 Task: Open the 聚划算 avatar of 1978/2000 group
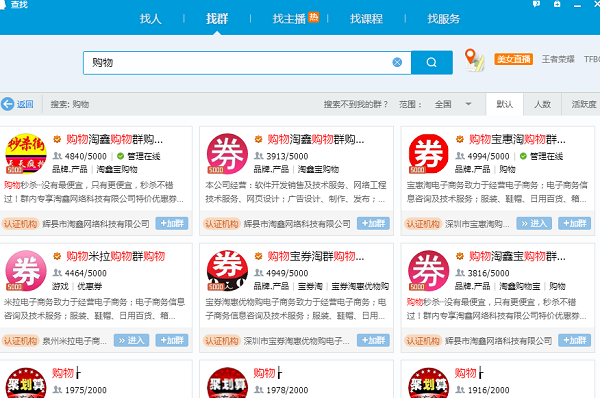pos(227,383)
